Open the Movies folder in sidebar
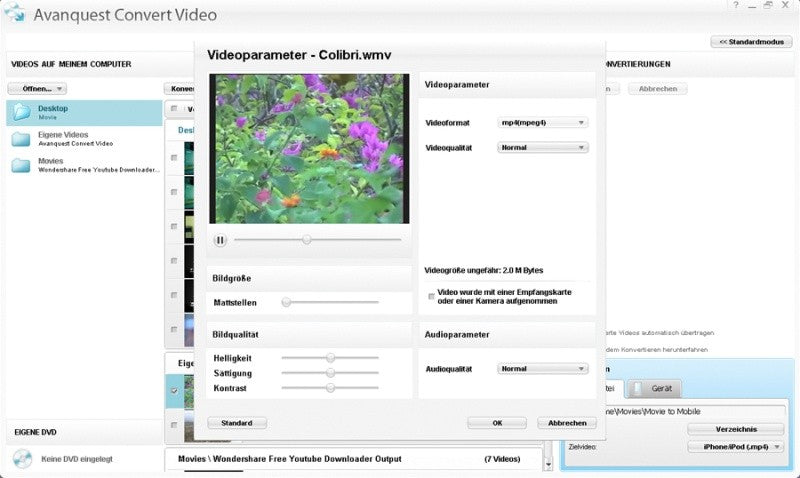The width and height of the screenshot is (800, 478). pyautogui.click(x=84, y=165)
